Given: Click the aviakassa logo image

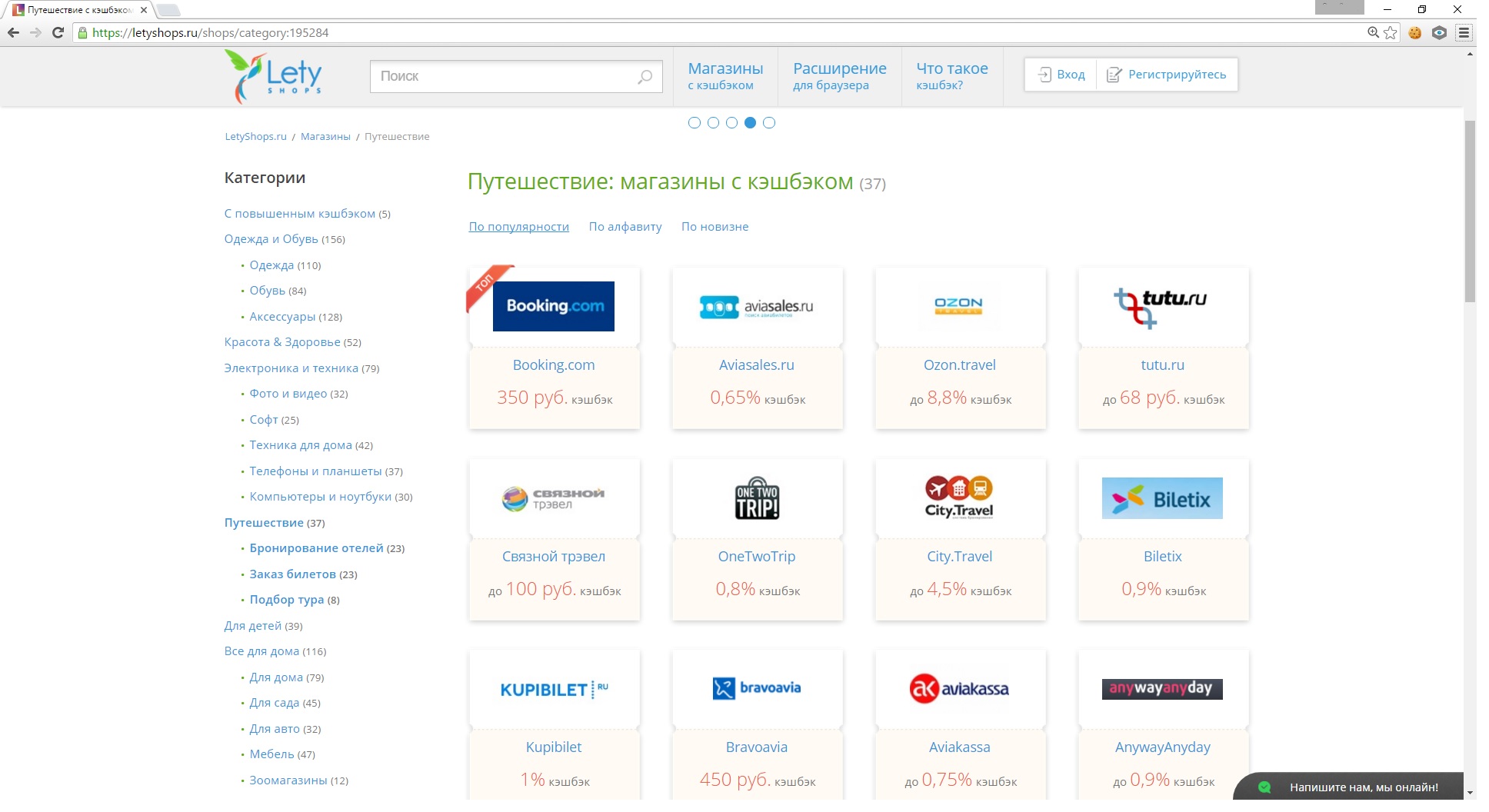Looking at the screenshot, I should point(959,688).
